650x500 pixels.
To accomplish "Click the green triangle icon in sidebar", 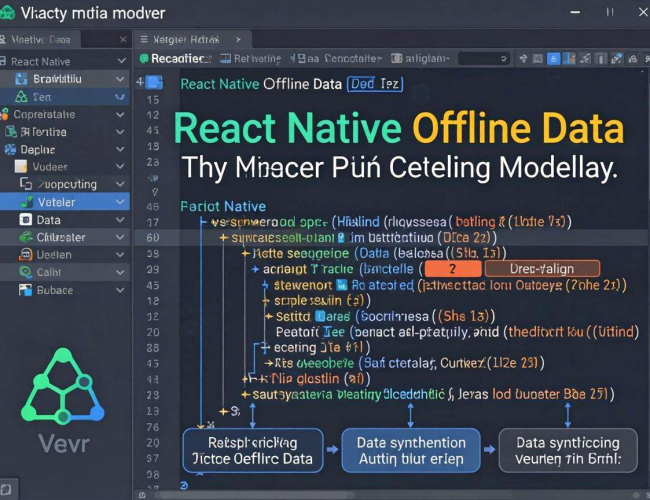I will click(x=19, y=97).
